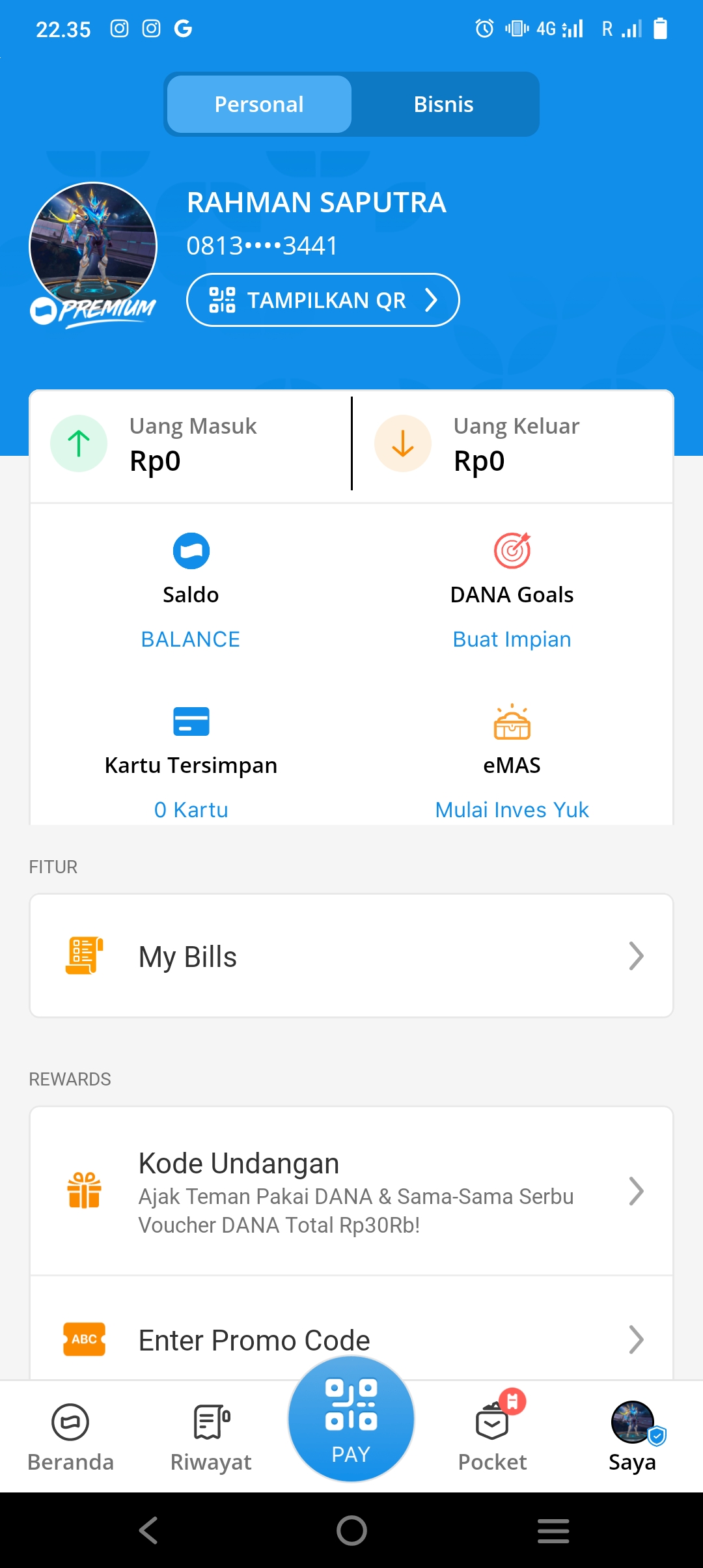Open the Pocket icon in bottom bar

(493, 1422)
